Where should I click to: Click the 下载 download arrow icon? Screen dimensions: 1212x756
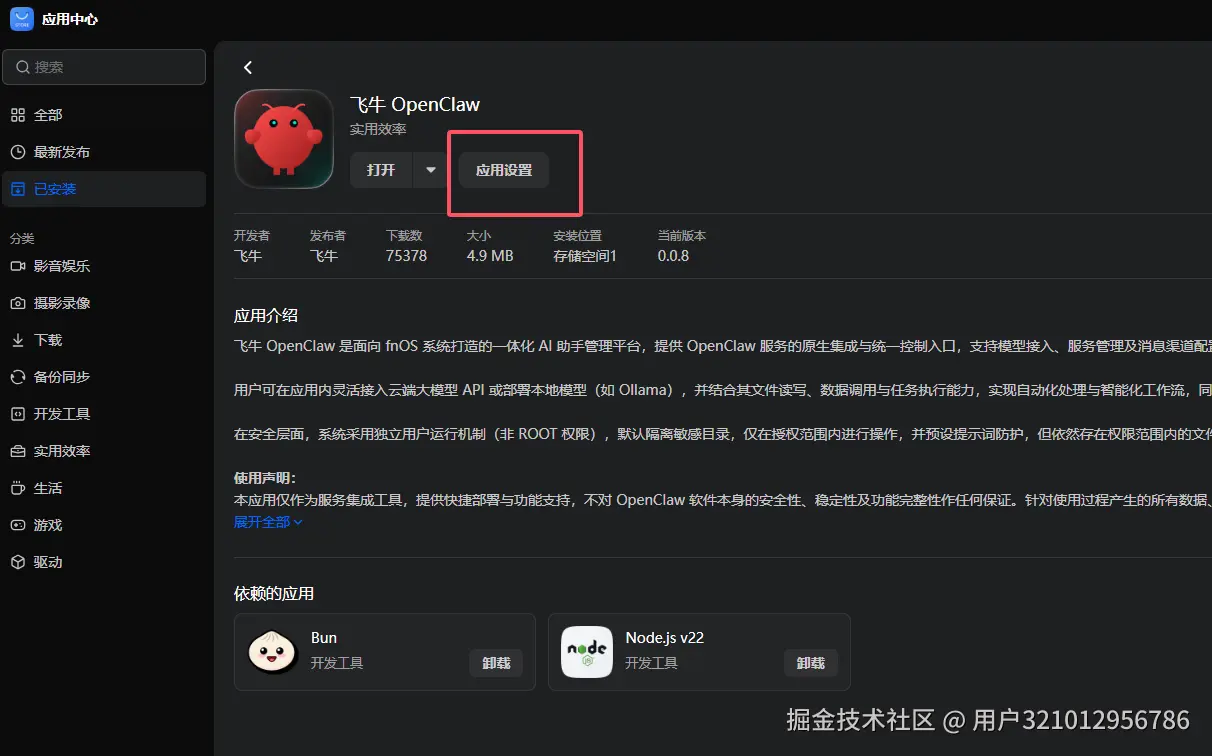tap(18, 340)
